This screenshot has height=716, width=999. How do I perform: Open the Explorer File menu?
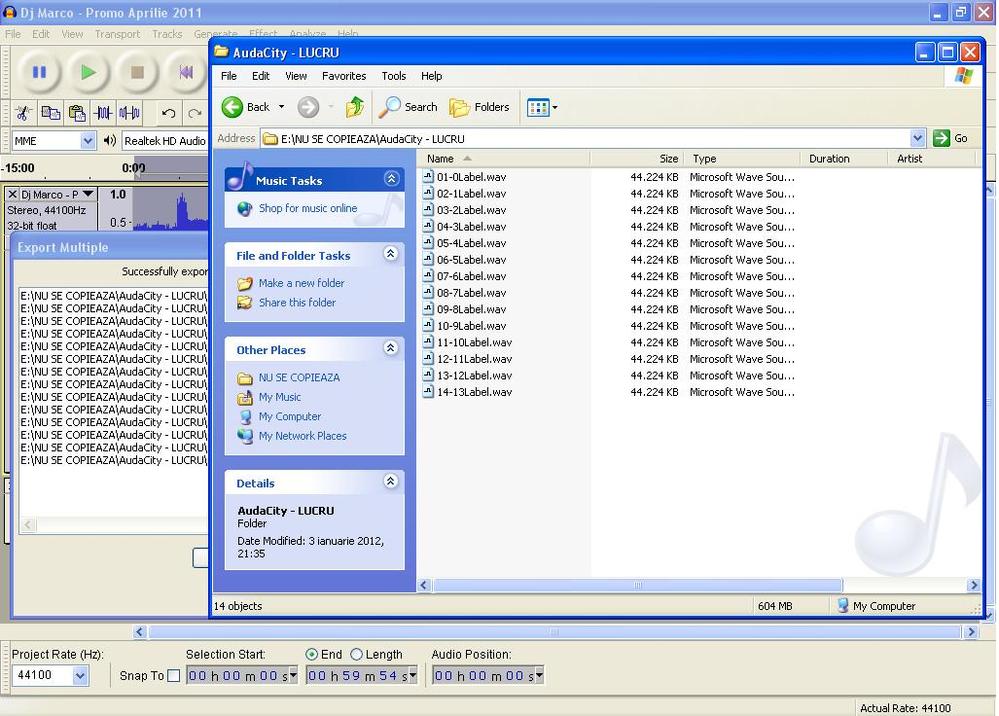pyautogui.click(x=229, y=76)
